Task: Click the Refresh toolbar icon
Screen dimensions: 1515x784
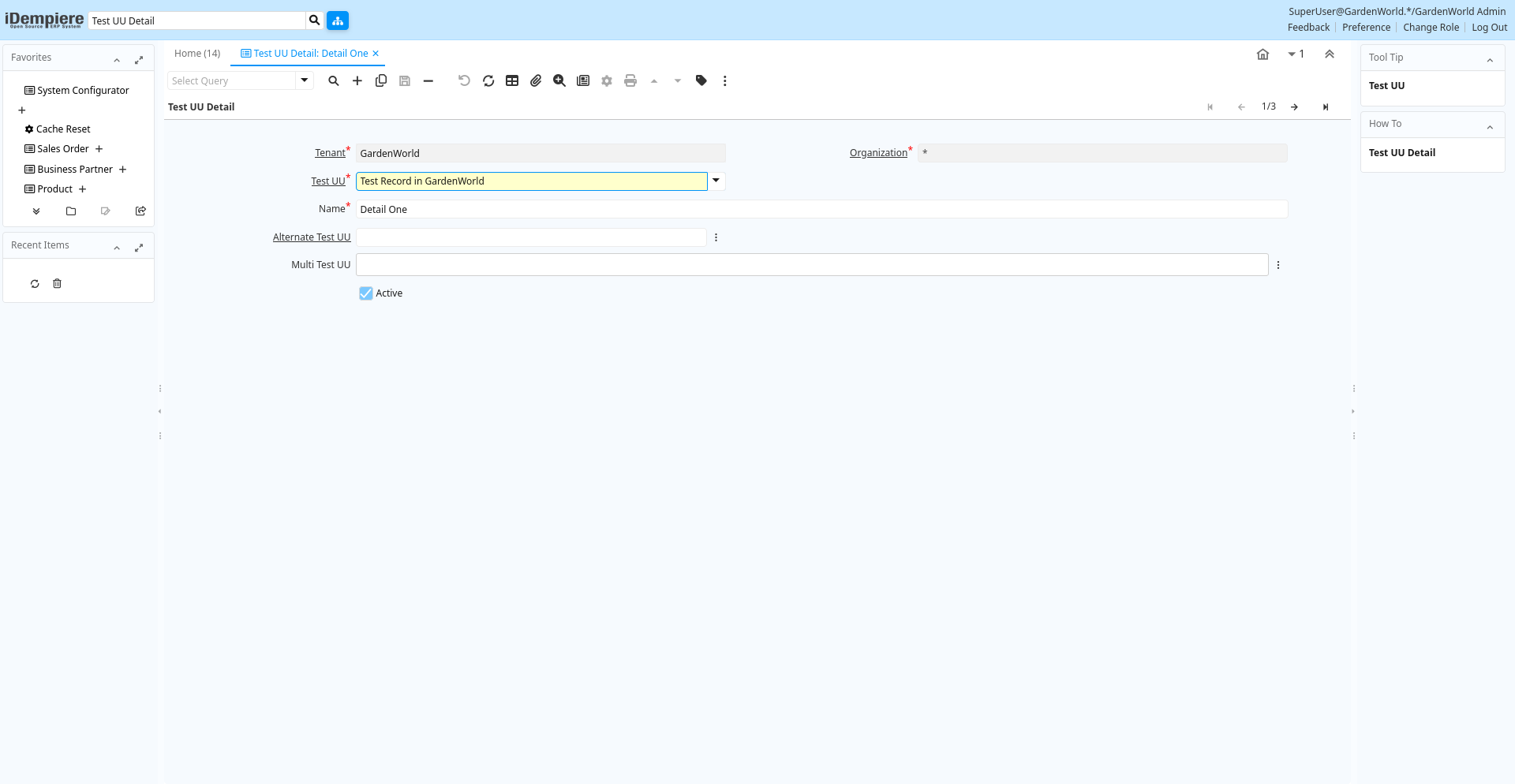Action: point(488,80)
